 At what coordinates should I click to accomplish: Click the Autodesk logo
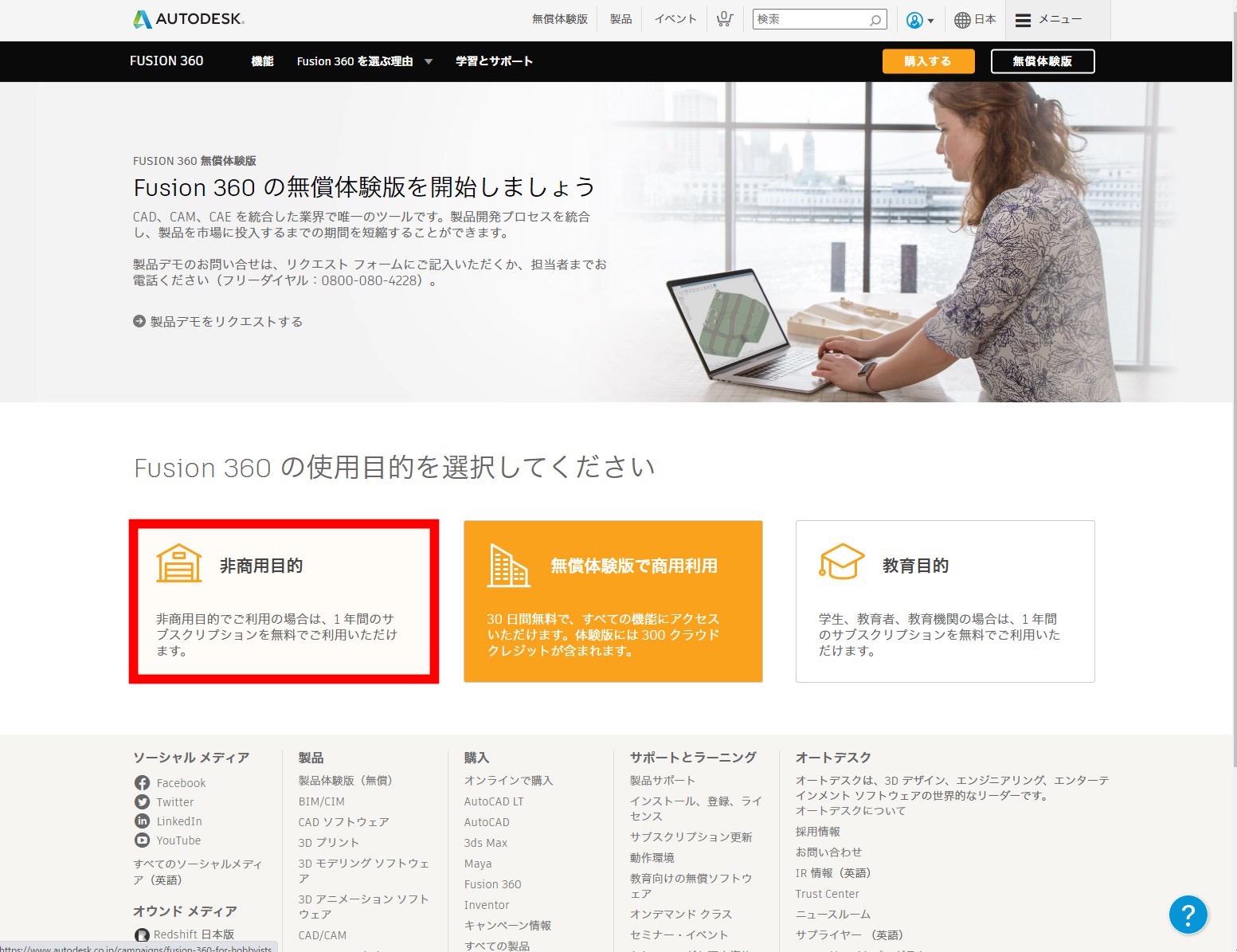pyautogui.click(x=189, y=19)
